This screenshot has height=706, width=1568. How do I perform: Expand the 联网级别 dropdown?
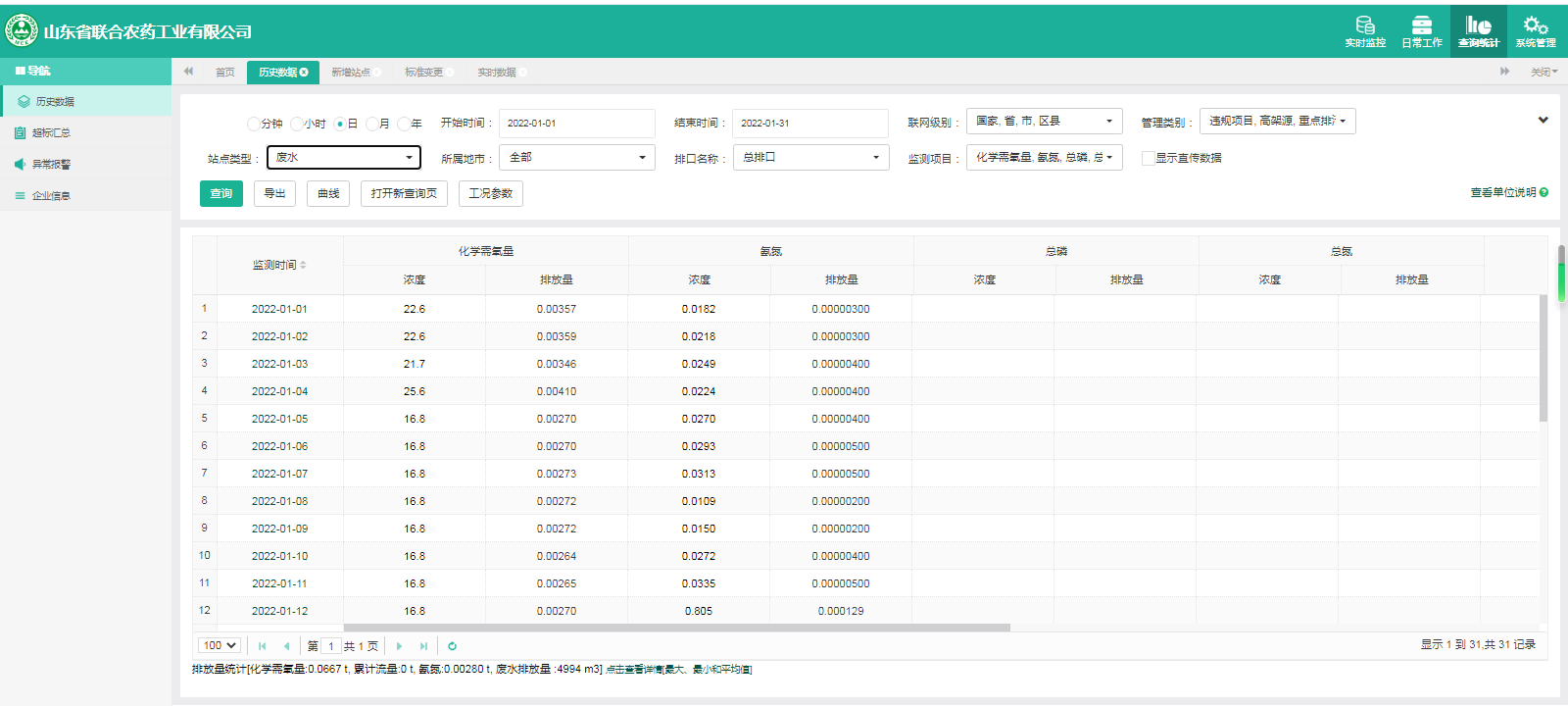(x=1044, y=122)
